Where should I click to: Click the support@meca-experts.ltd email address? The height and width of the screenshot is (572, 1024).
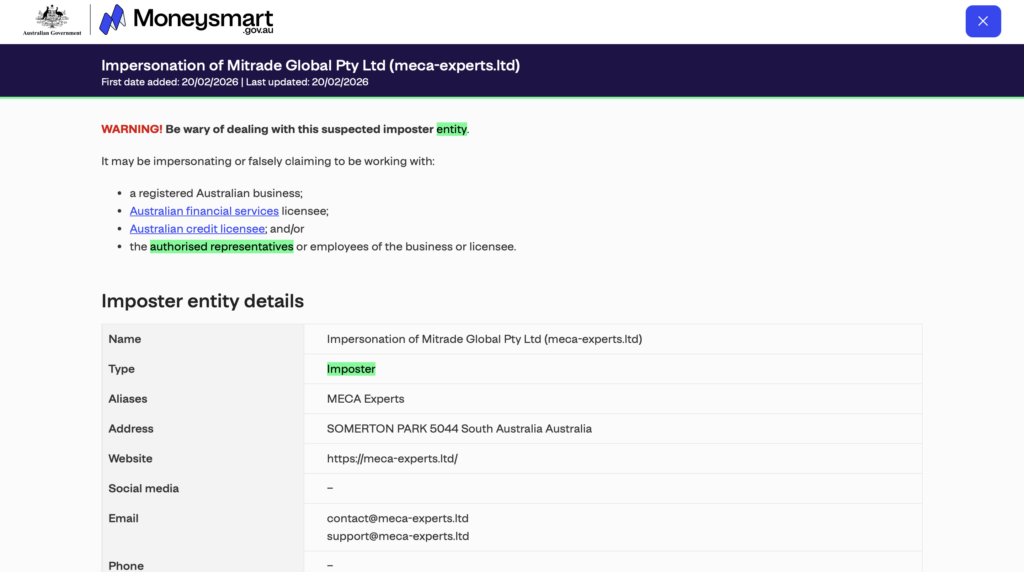tap(397, 536)
